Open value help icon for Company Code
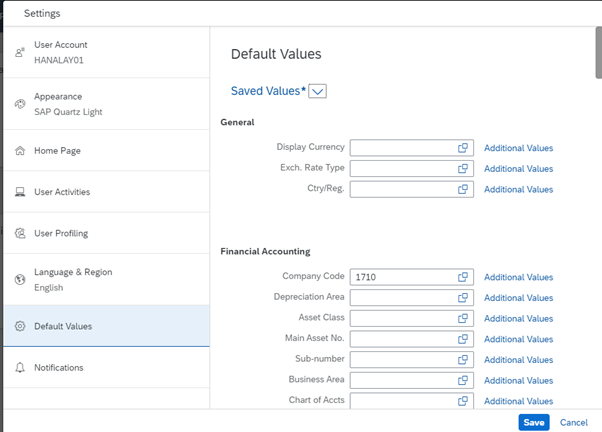 [463, 277]
